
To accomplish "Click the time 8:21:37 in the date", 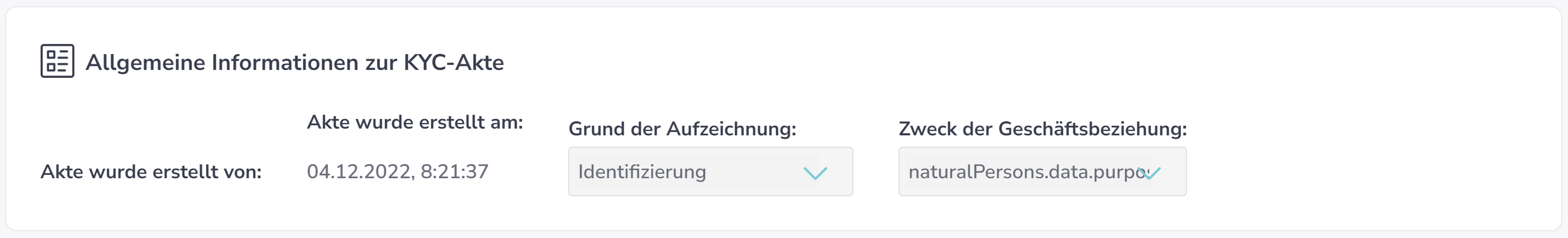I will 455,171.
